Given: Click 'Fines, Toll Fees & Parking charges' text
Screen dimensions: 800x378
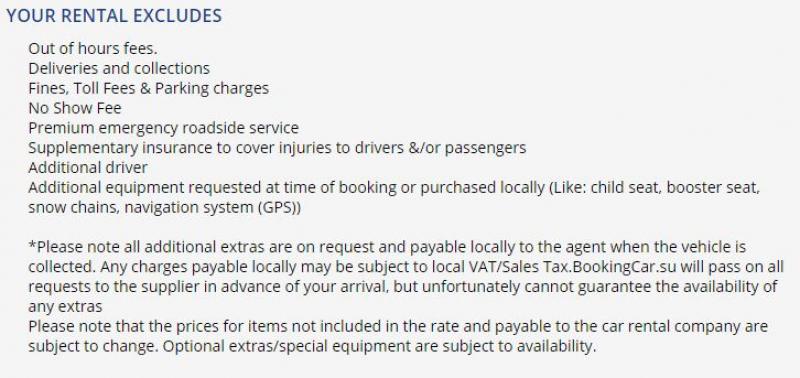Looking at the screenshot, I should [x=148, y=89].
